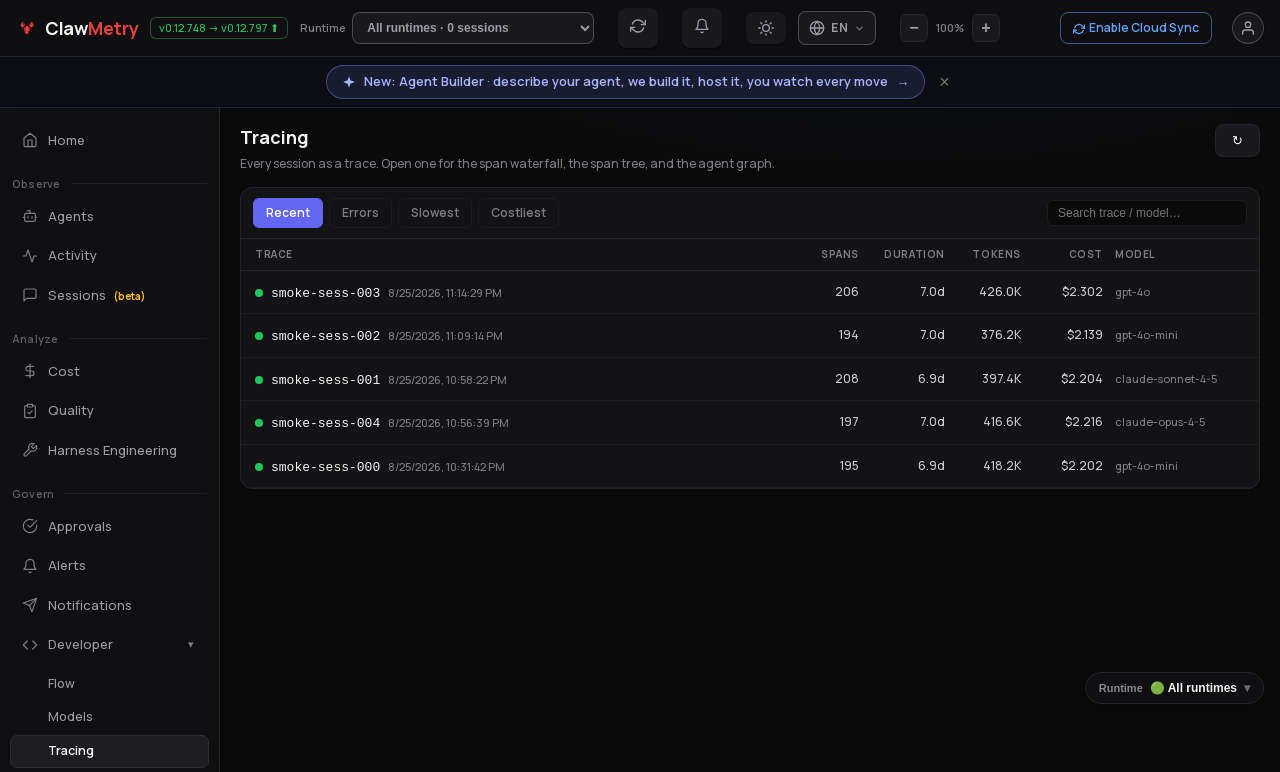Open the EN language dropdown
Screen dimensions: 1280x772
[837, 28]
